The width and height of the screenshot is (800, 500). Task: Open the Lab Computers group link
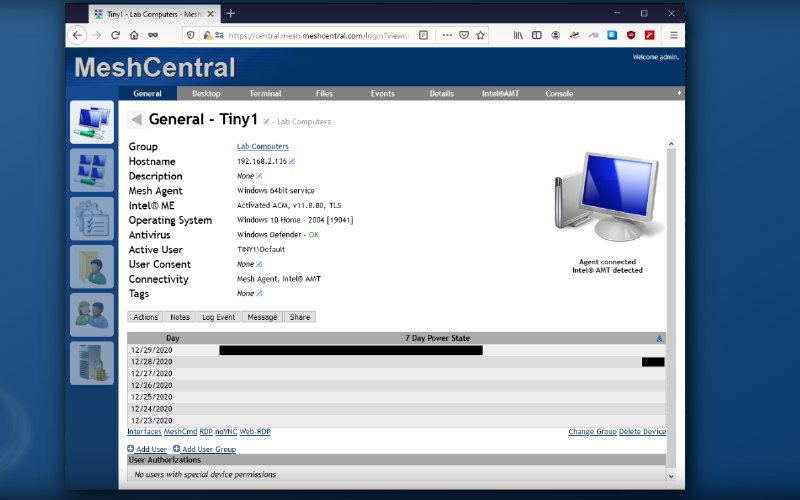coord(263,146)
